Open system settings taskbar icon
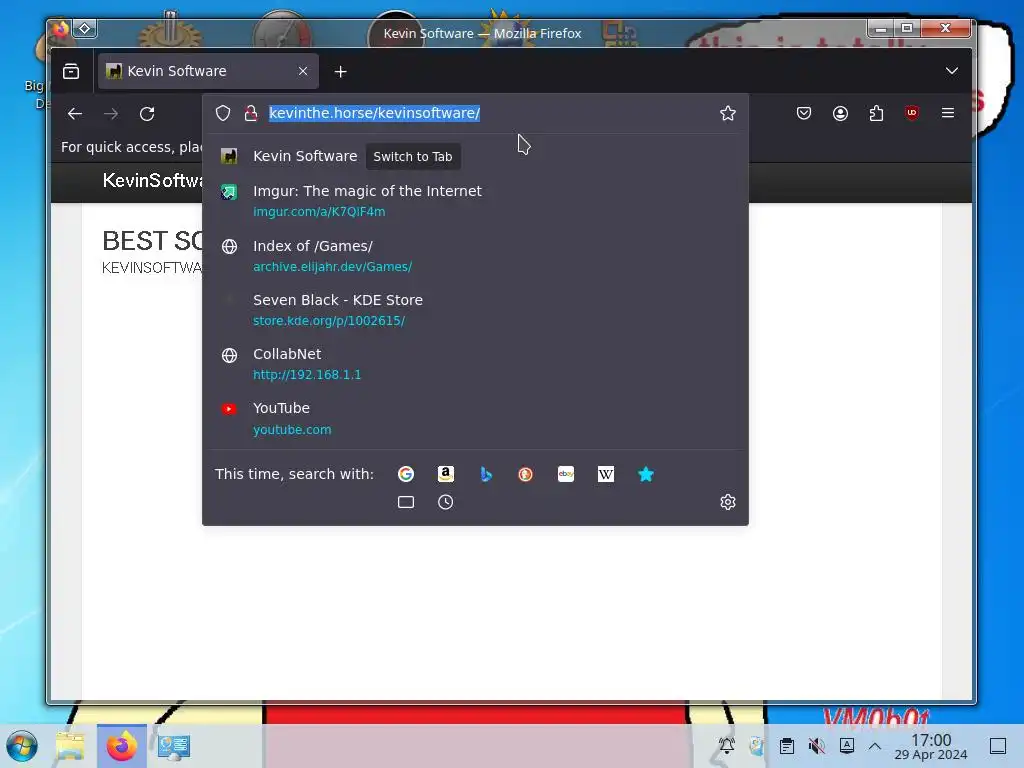 pyautogui.click(x=174, y=746)
